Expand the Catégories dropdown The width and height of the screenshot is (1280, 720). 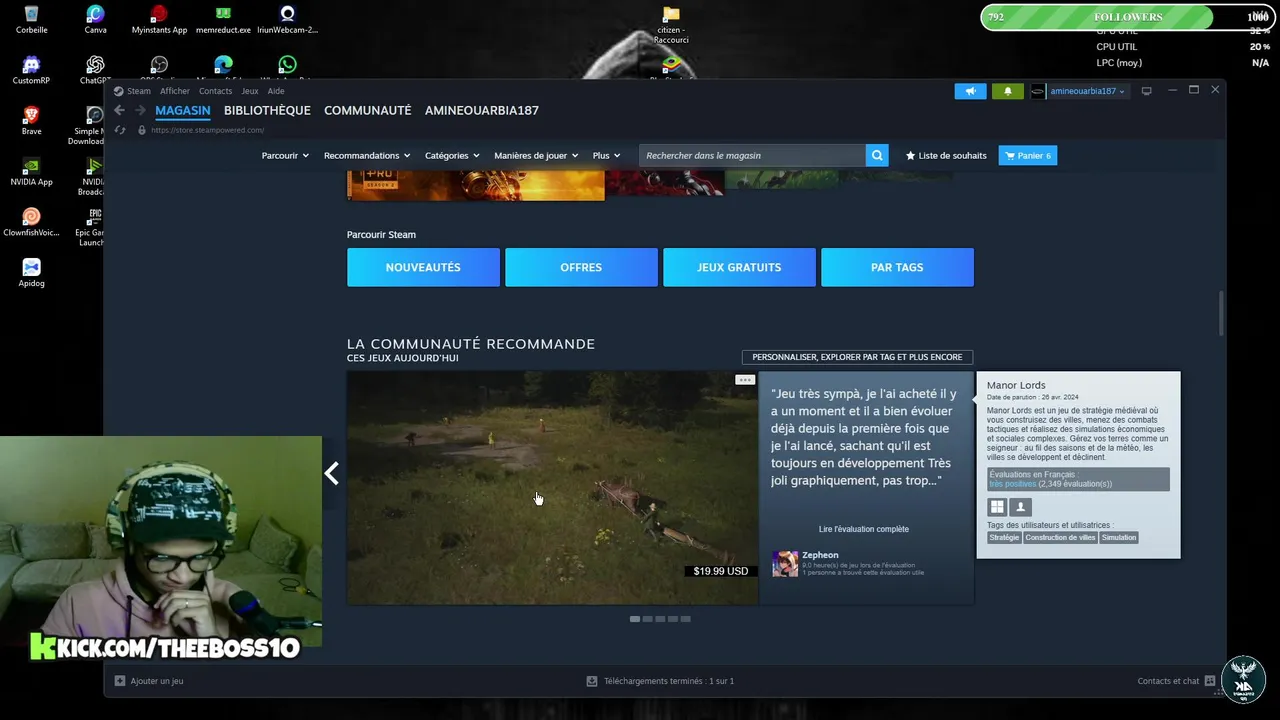452,155
